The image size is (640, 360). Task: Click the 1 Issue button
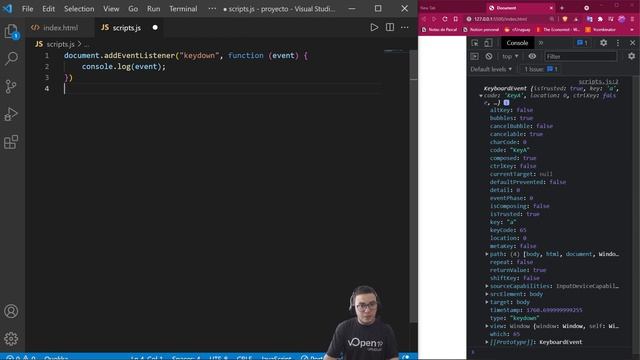pyautogui.click(x=541, y=69)
